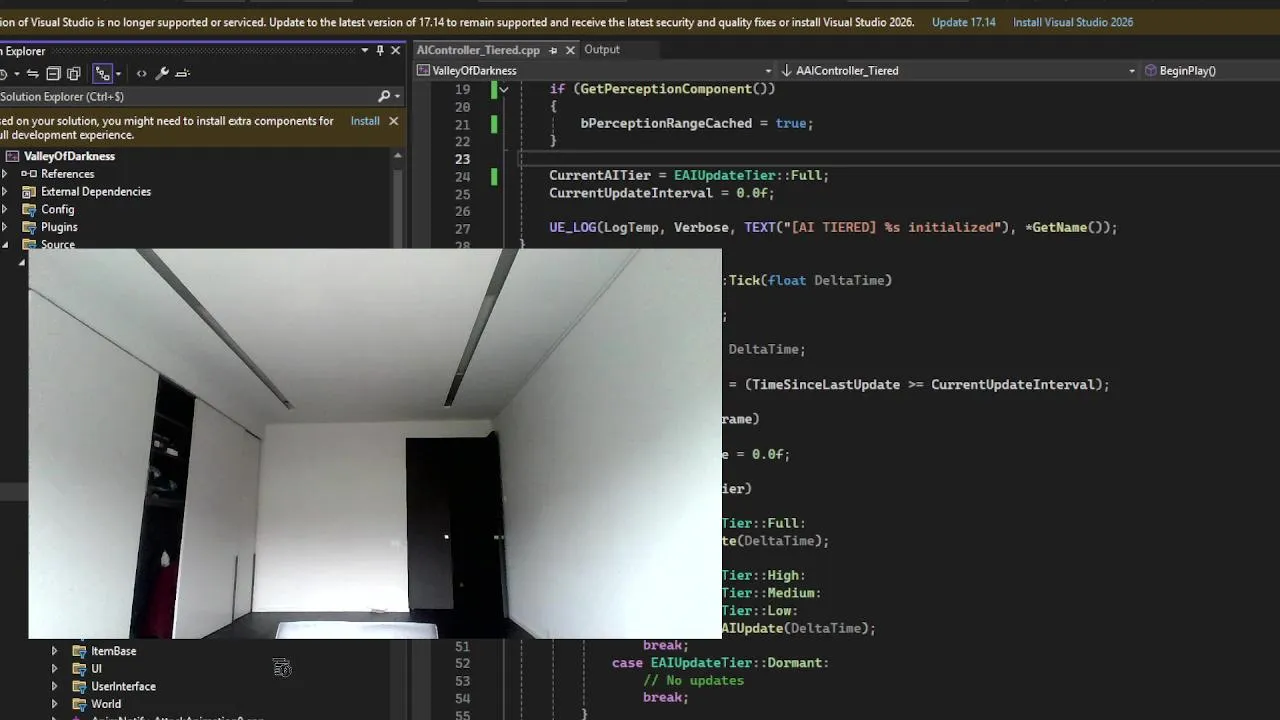Screen dimensions: 1280x720
Task: Expand the UI folder
Action: pyautogui.click(x=54, y=669)
